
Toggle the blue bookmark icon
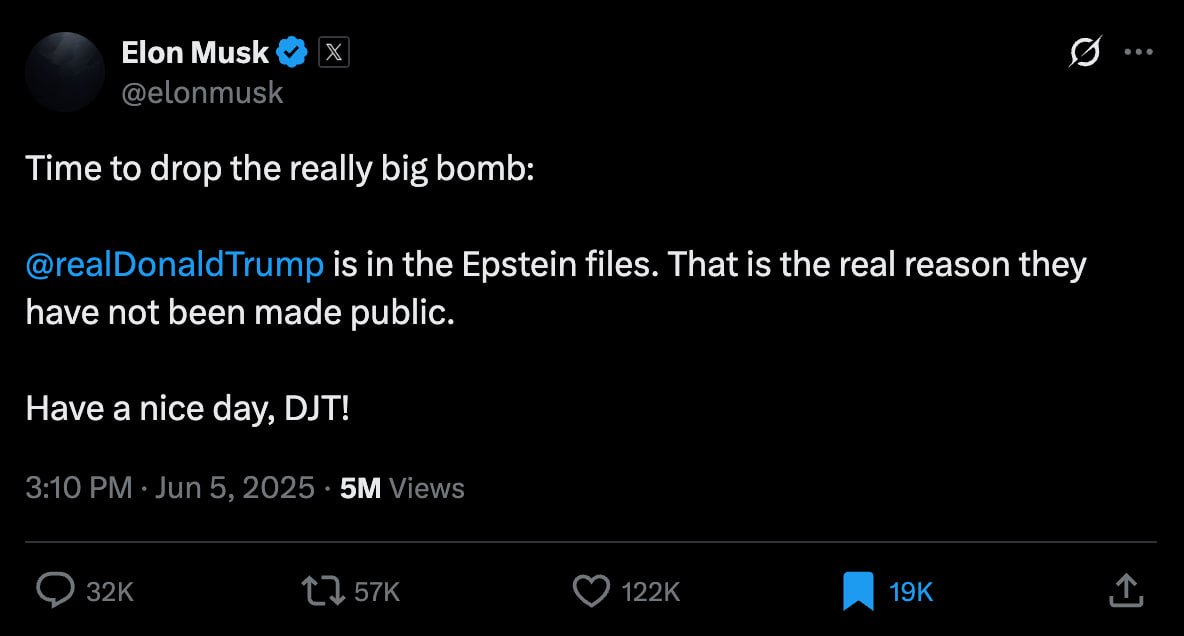coord(858,591)
